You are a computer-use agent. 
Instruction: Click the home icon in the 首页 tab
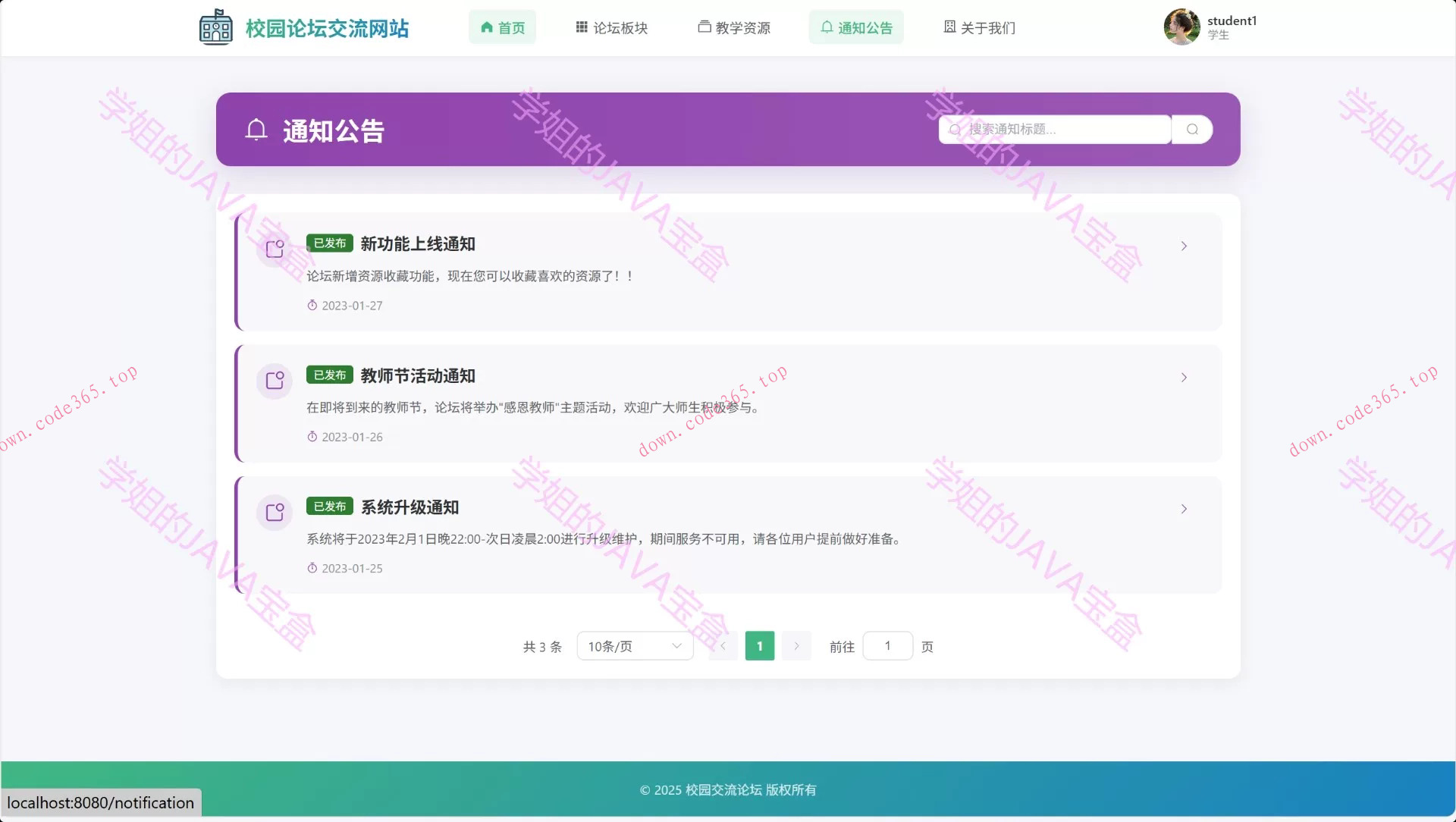point(486,27)
